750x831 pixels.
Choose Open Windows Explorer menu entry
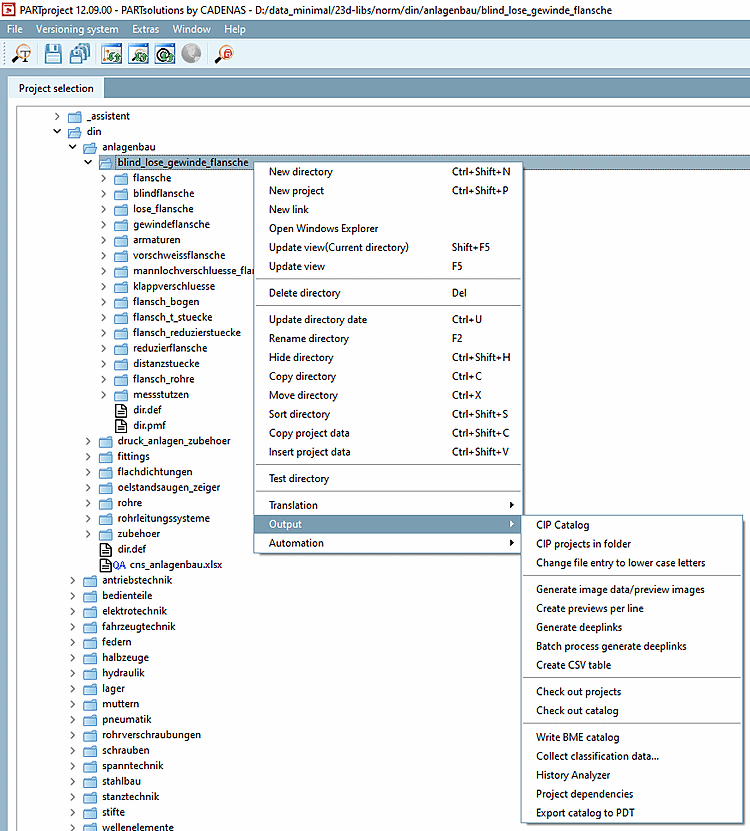pyautogui.click(x=388, y=228)
